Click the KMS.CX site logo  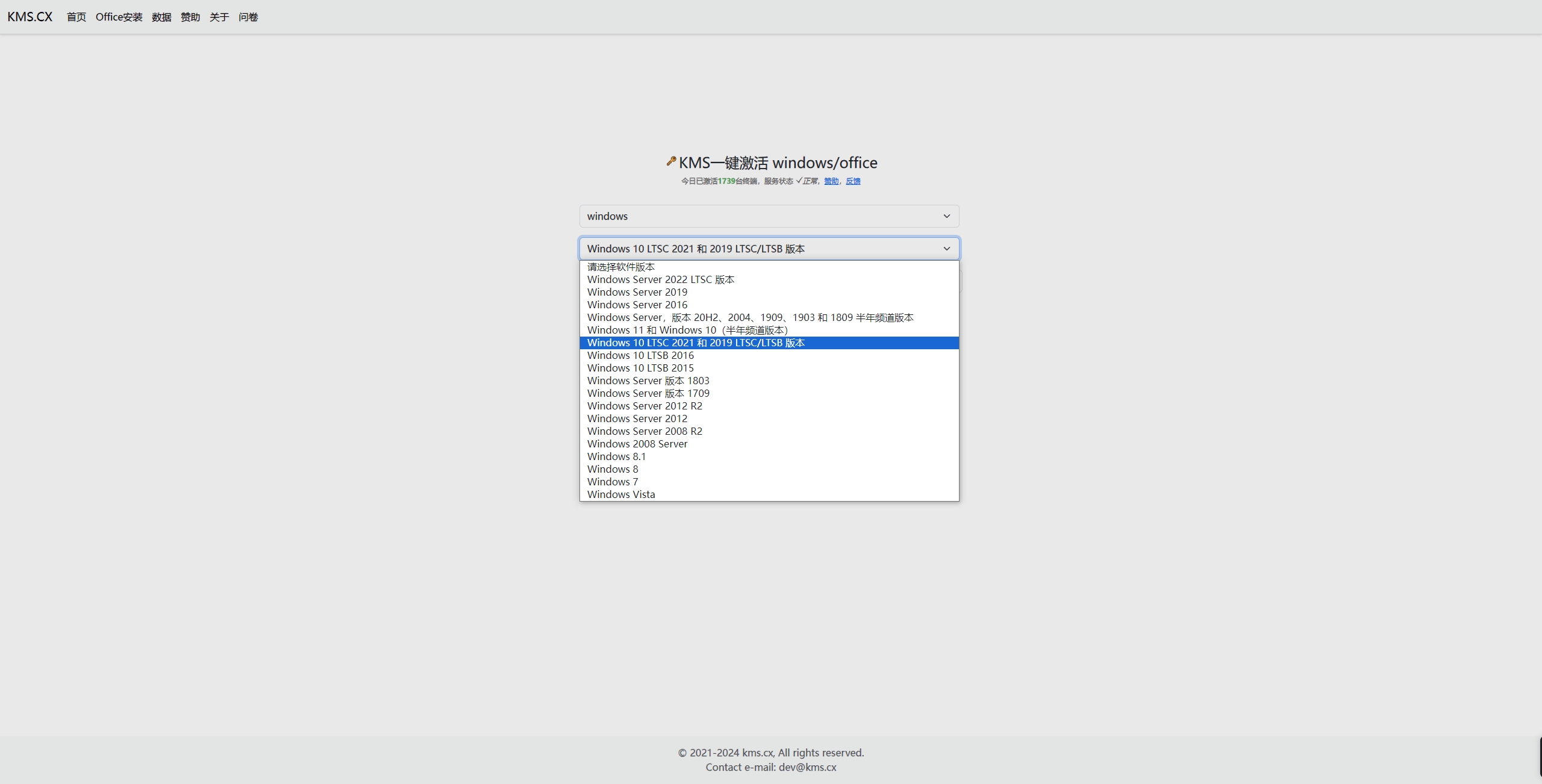tap(30, 17)
